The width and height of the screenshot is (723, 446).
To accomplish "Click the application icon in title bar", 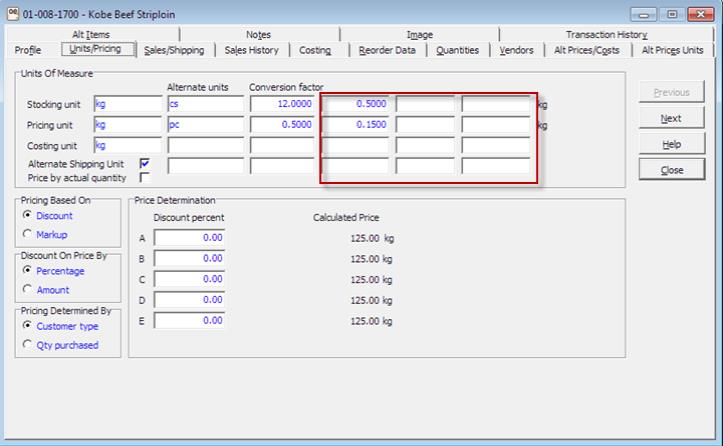I will (11, 15).
